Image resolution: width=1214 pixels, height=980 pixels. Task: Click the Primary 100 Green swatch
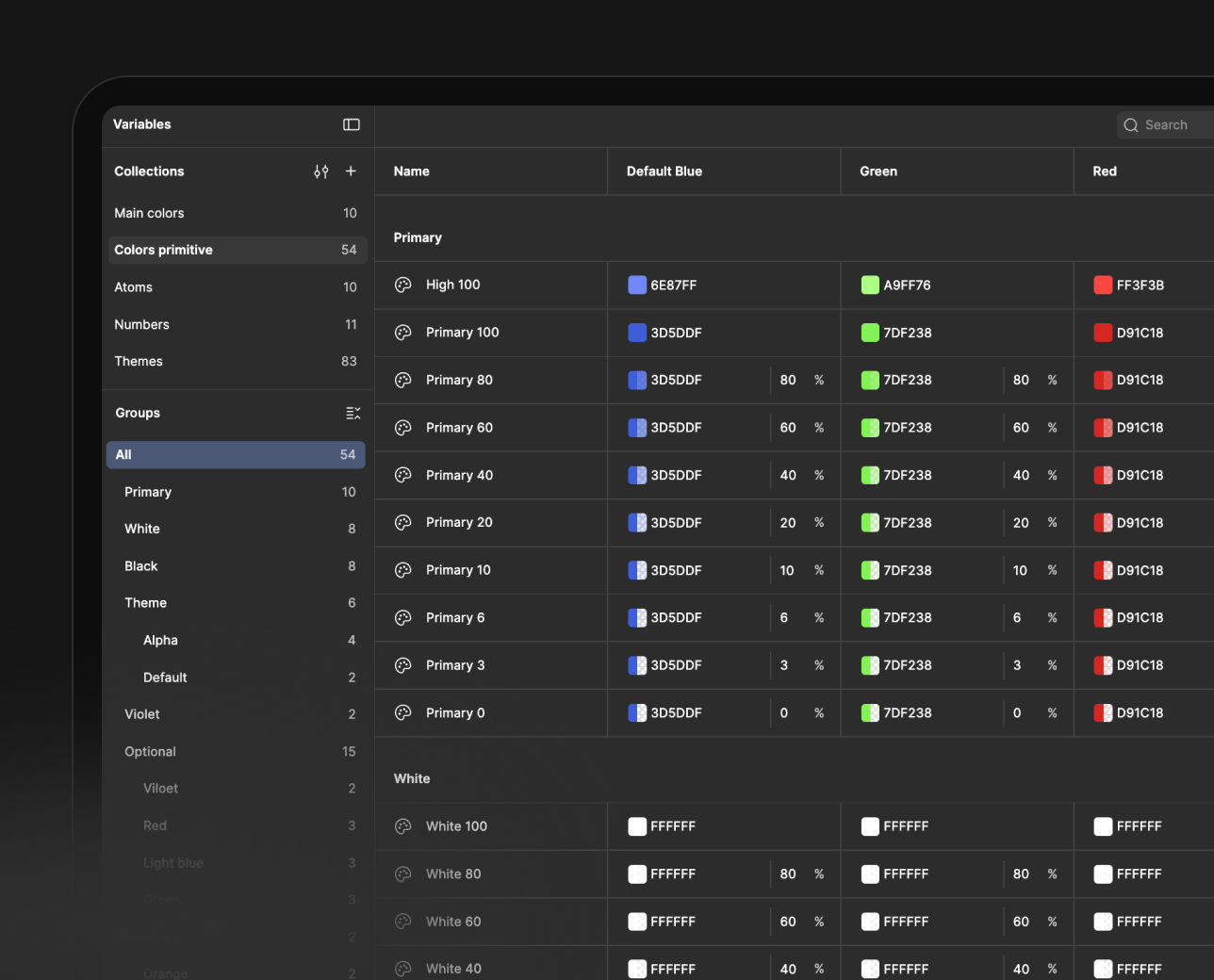coord(870,333)
